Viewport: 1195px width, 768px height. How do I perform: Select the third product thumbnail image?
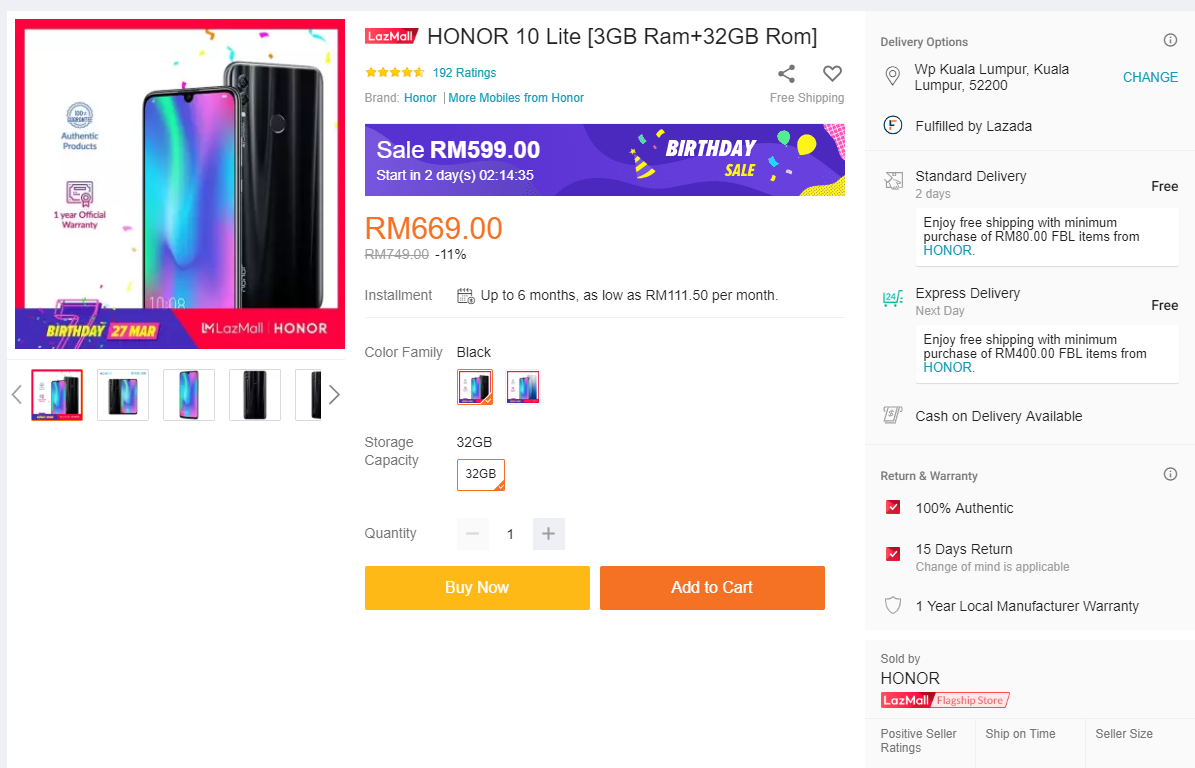coord(189,395)
